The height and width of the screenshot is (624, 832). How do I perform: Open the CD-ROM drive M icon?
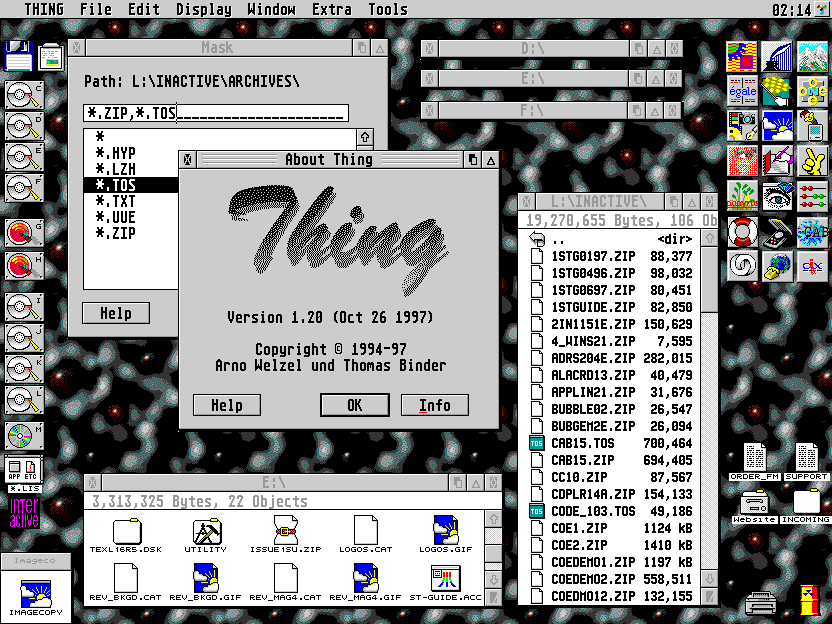point(24,435)
